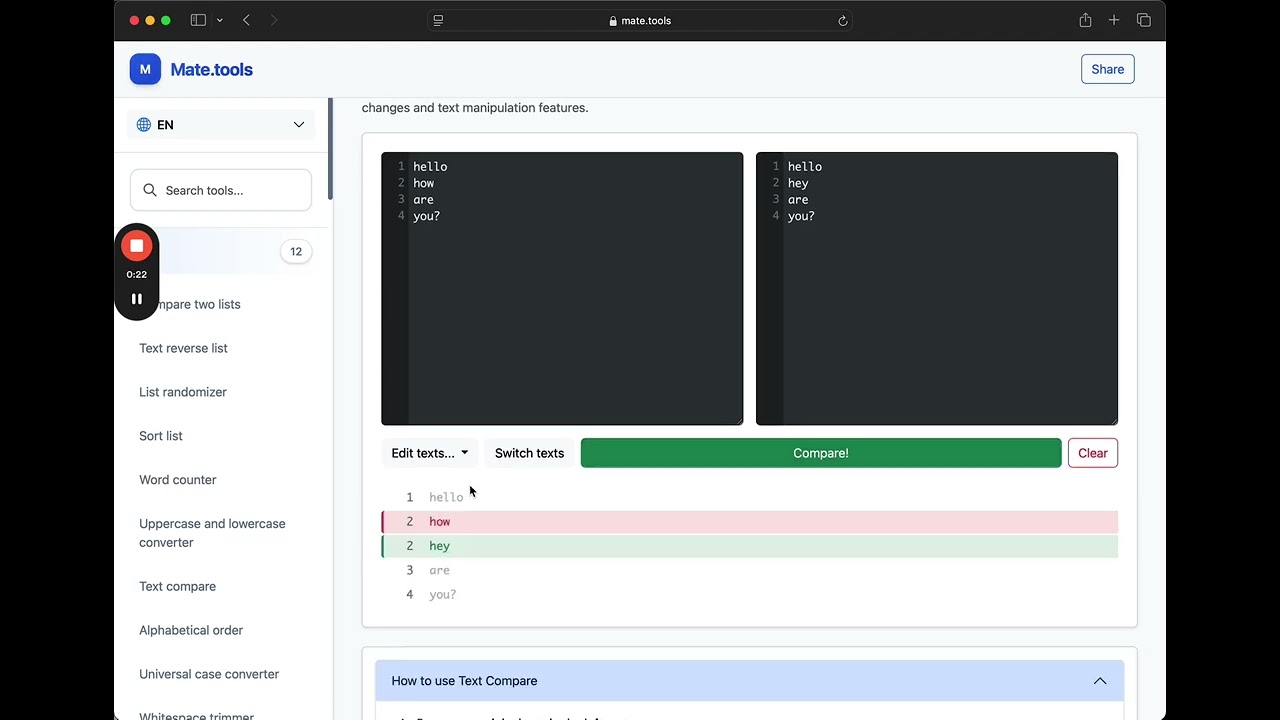The width and height of the screenshot is (1280, 720).
Task: Click inside the left text editor
Action: click(562, 289)
